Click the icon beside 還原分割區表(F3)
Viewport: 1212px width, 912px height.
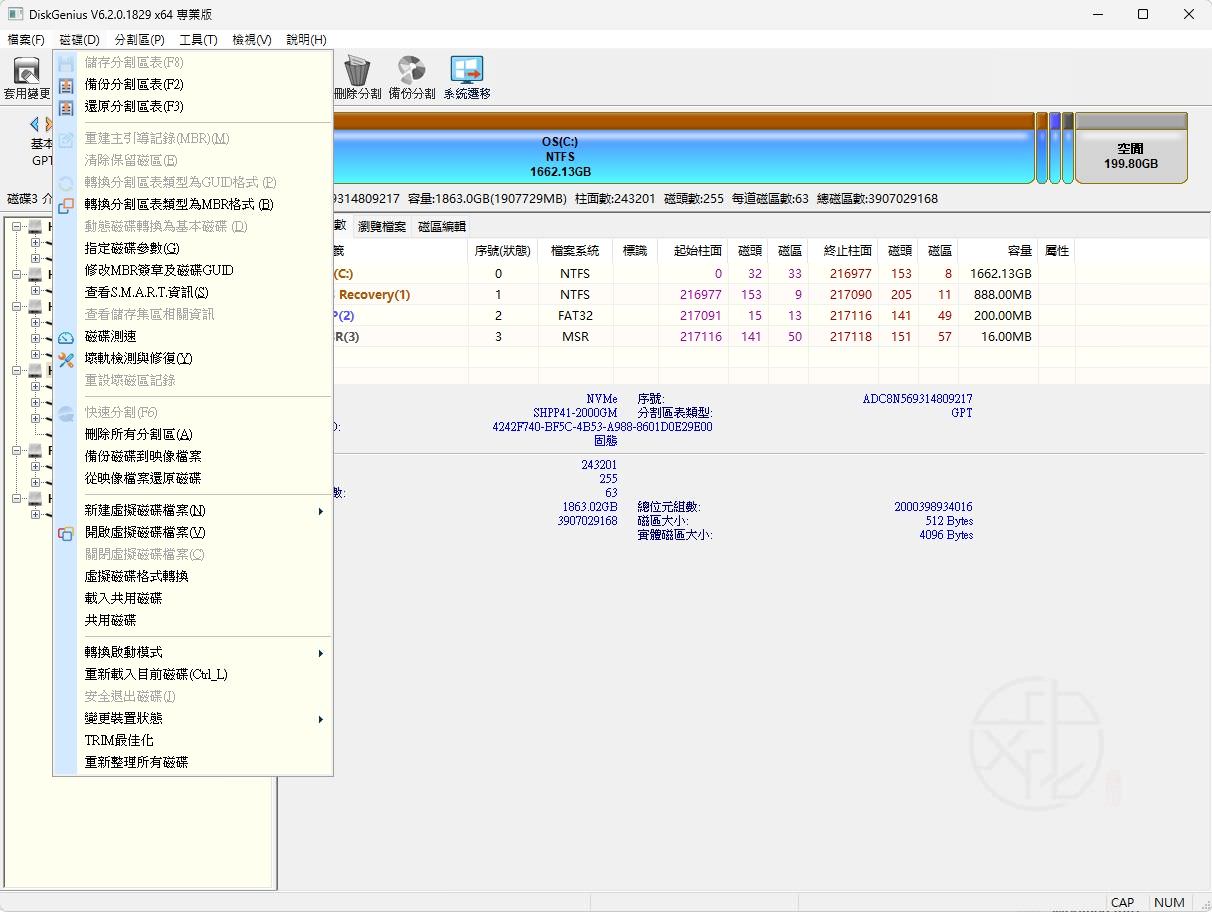(66, 107)
